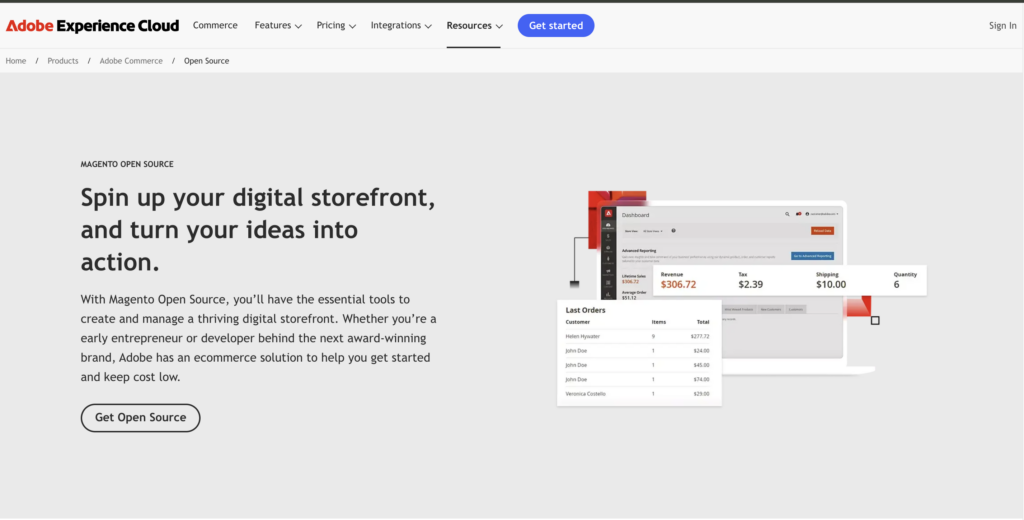Select the Veronica Costello order row
This screenshot has width=1024, height=520.
click(637, 394)
